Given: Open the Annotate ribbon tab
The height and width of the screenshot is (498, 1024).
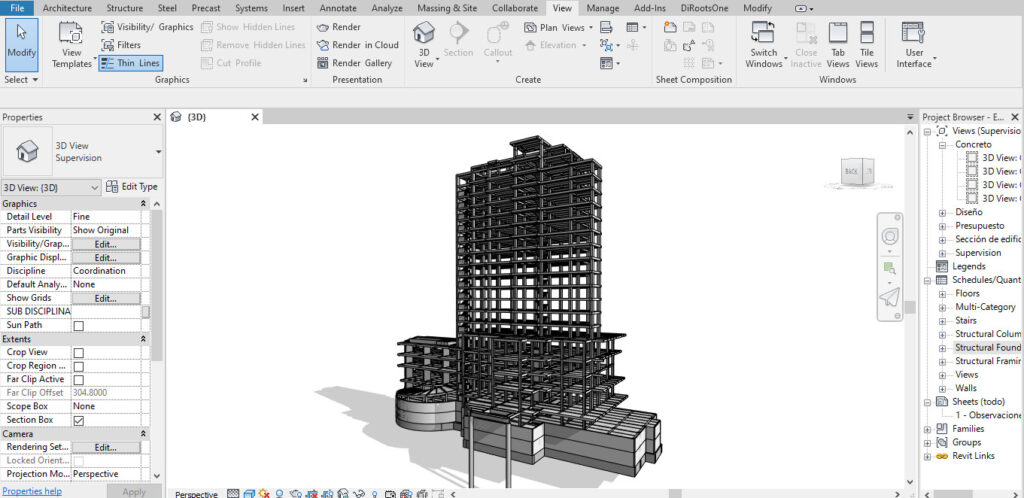Looking at the screenshot, I should point(337,8).
